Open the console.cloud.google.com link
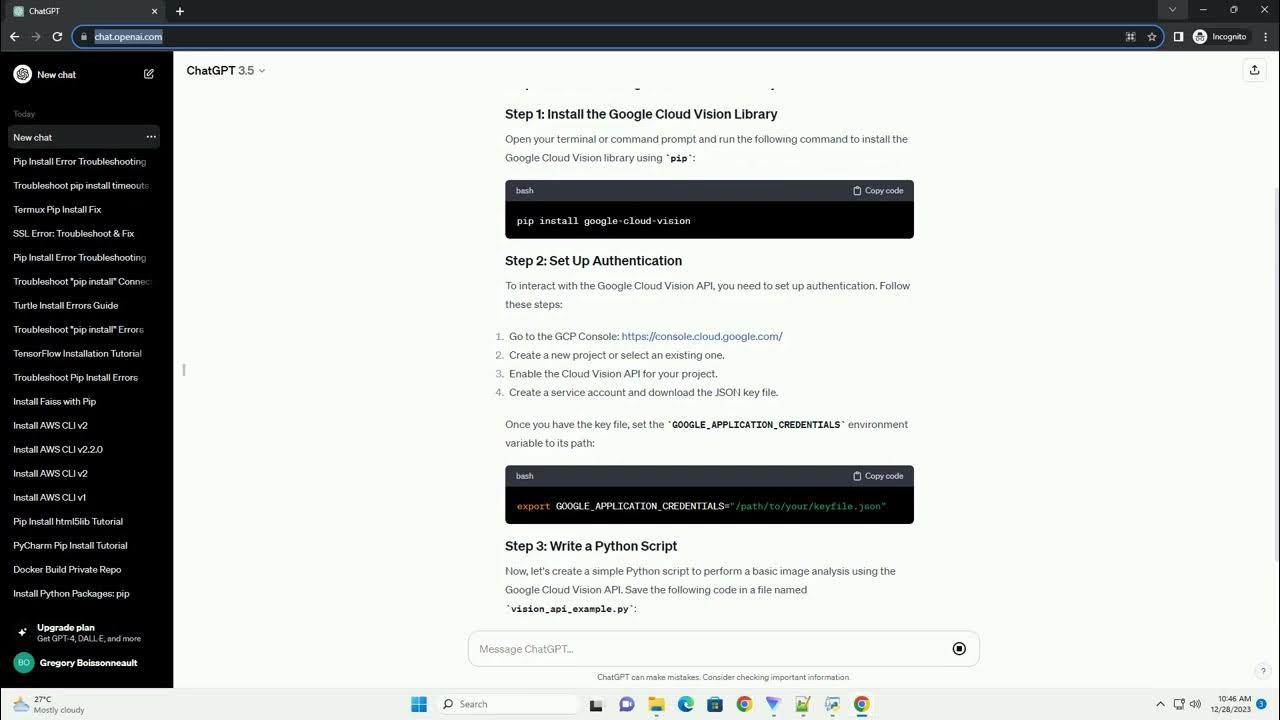This screenshot has height=720, width=1280. [x=702, y=337]
